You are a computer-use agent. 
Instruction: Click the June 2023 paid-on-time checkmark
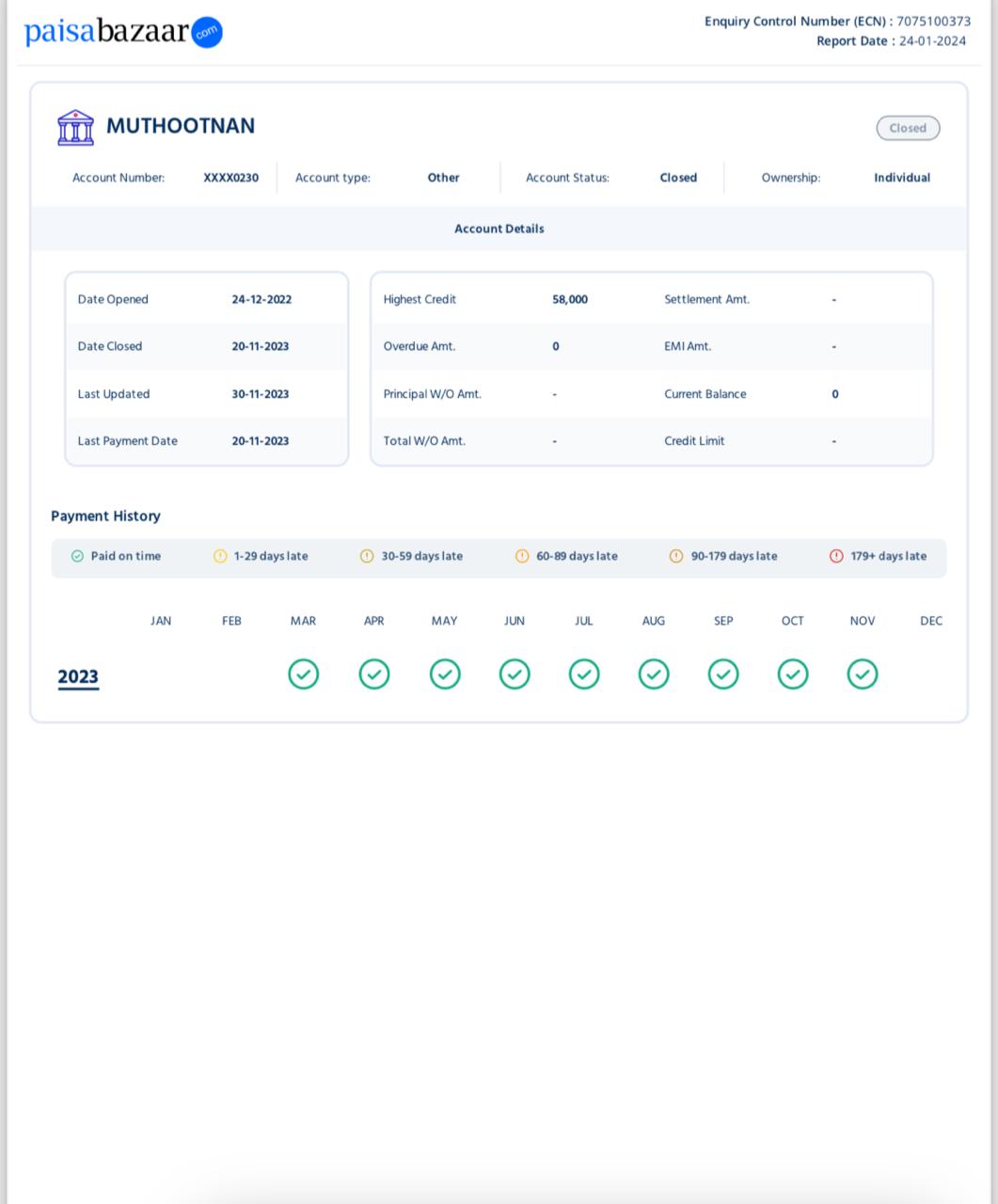[x=515, y=674]
